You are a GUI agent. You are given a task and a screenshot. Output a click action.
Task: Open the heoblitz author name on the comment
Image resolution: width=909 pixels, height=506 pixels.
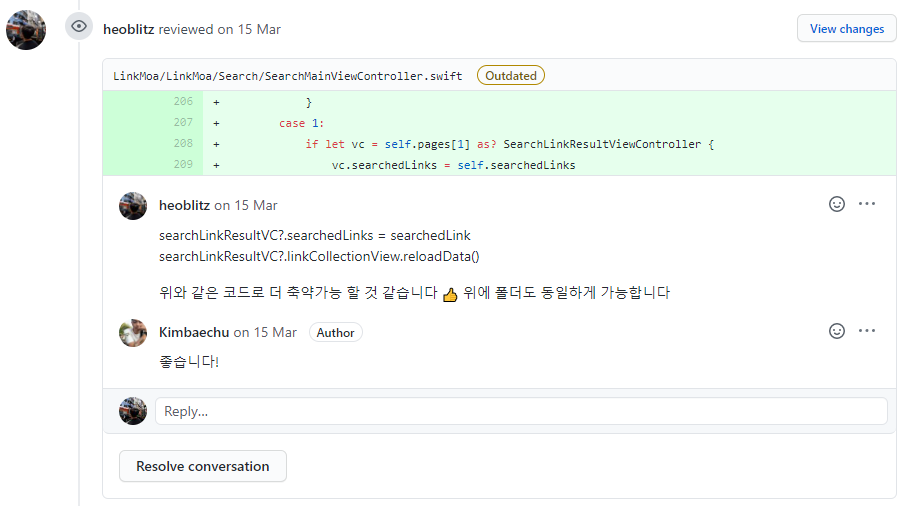click(x=184, y=205)
